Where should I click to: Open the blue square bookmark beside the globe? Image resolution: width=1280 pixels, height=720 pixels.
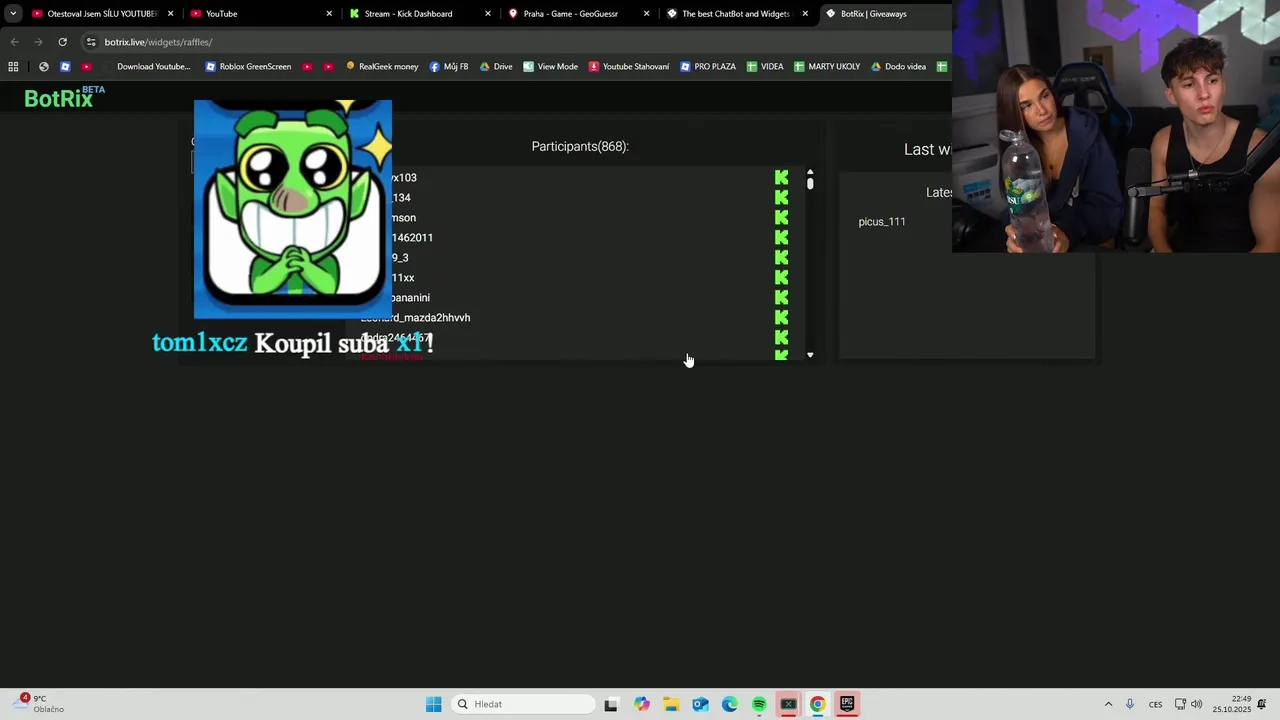point(65,67)
